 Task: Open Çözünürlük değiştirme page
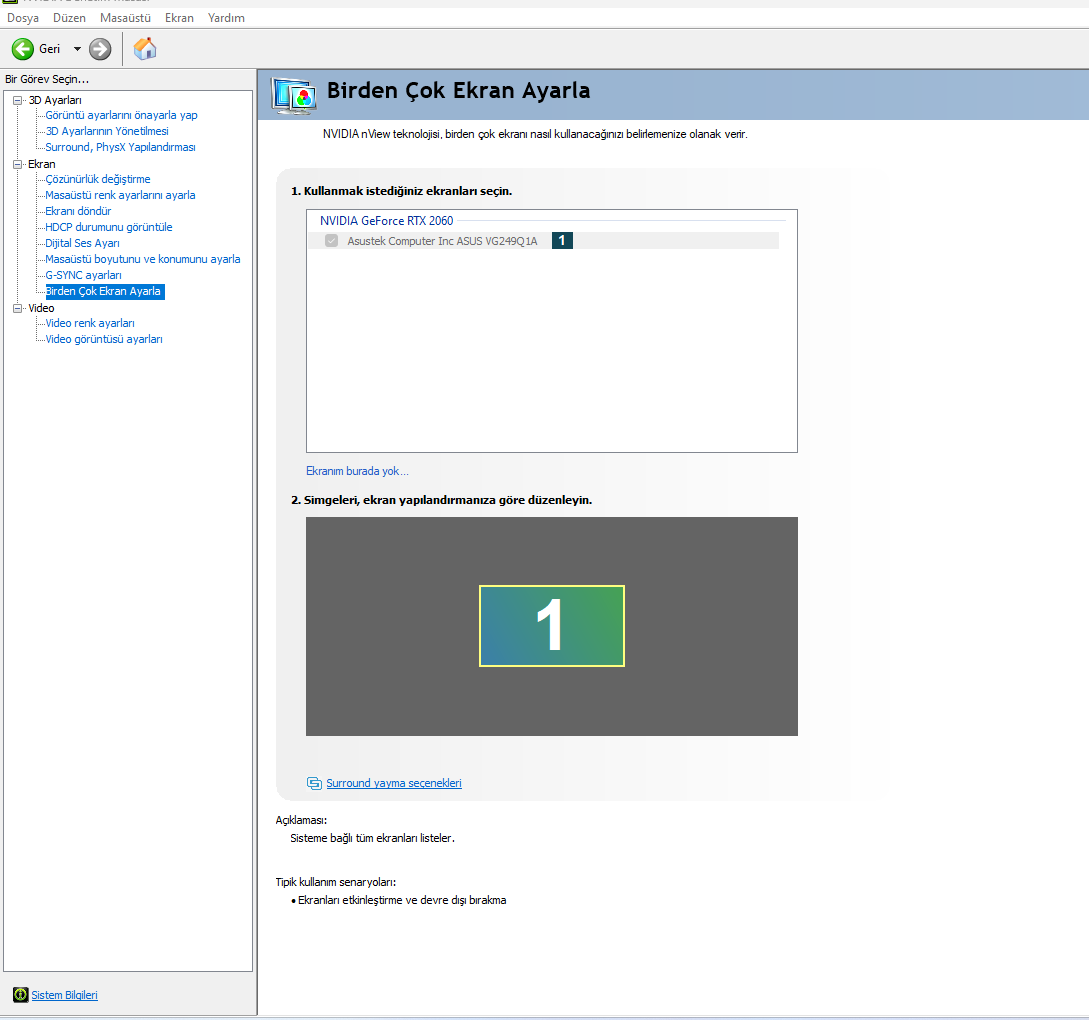pyautogui.click(x=98, y=179)
